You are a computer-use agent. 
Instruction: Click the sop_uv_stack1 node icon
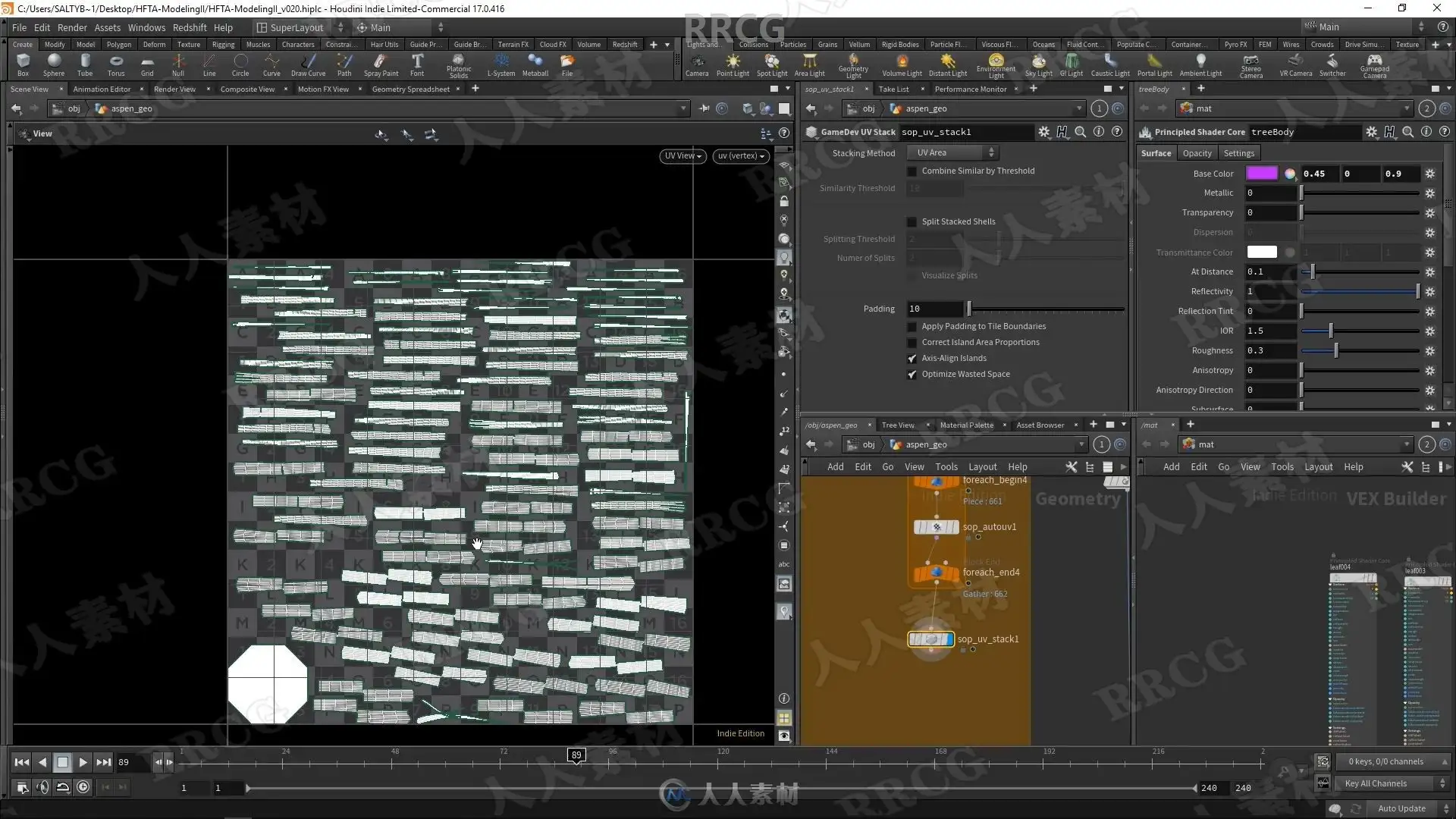(930, 639)
